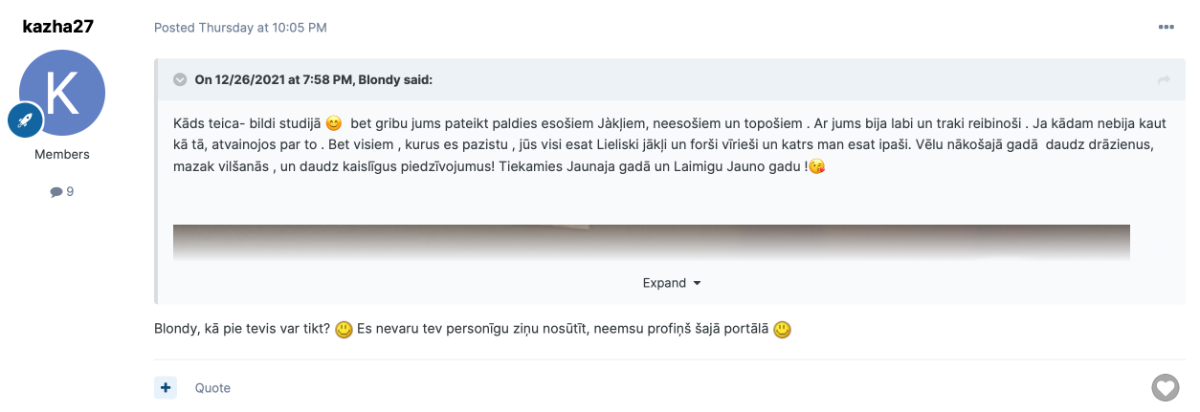Click the emoji after "var tikt?"
The height and width of the screenshot is (412, 1200).
coord(344,329)
